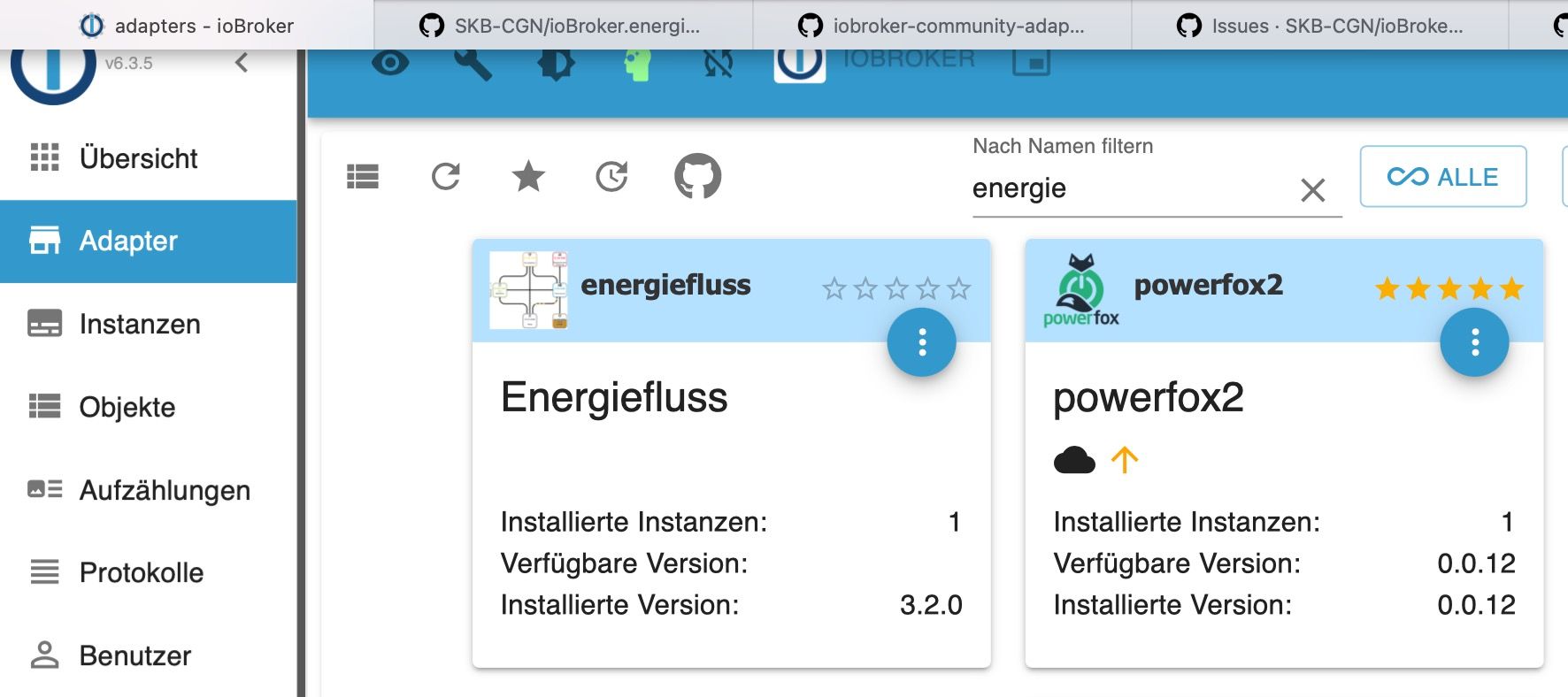Click the ioBroker logo in sidebar

(53, 75)
